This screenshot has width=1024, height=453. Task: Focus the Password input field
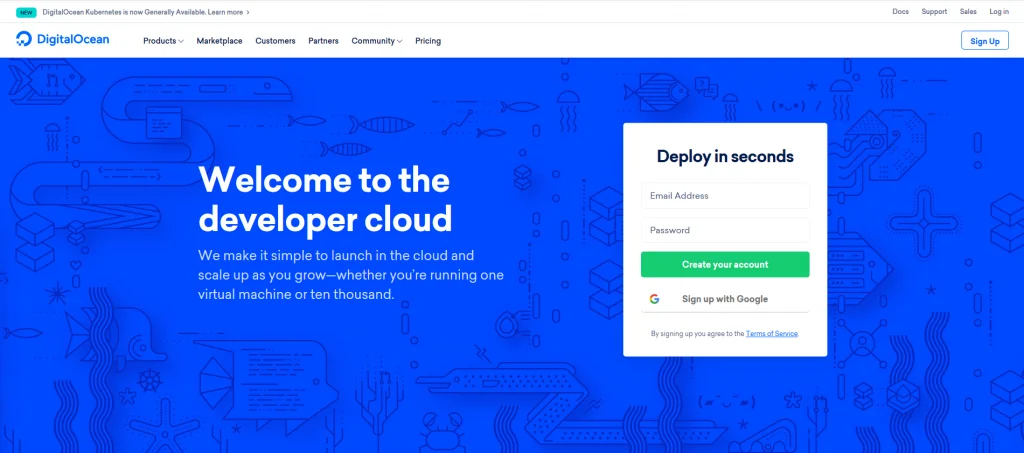point(725,230)
